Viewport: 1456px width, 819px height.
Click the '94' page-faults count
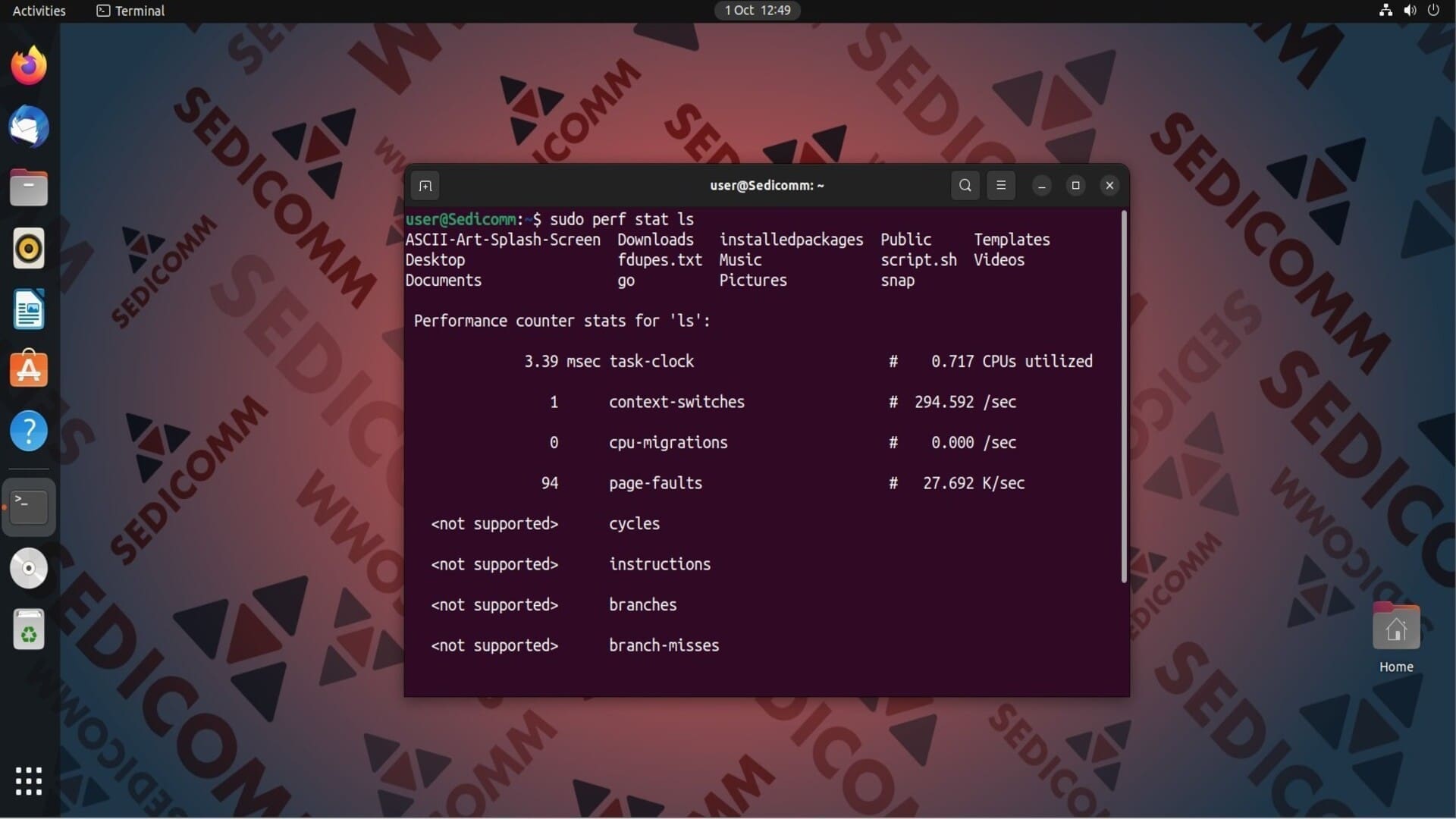pos(550,484)
